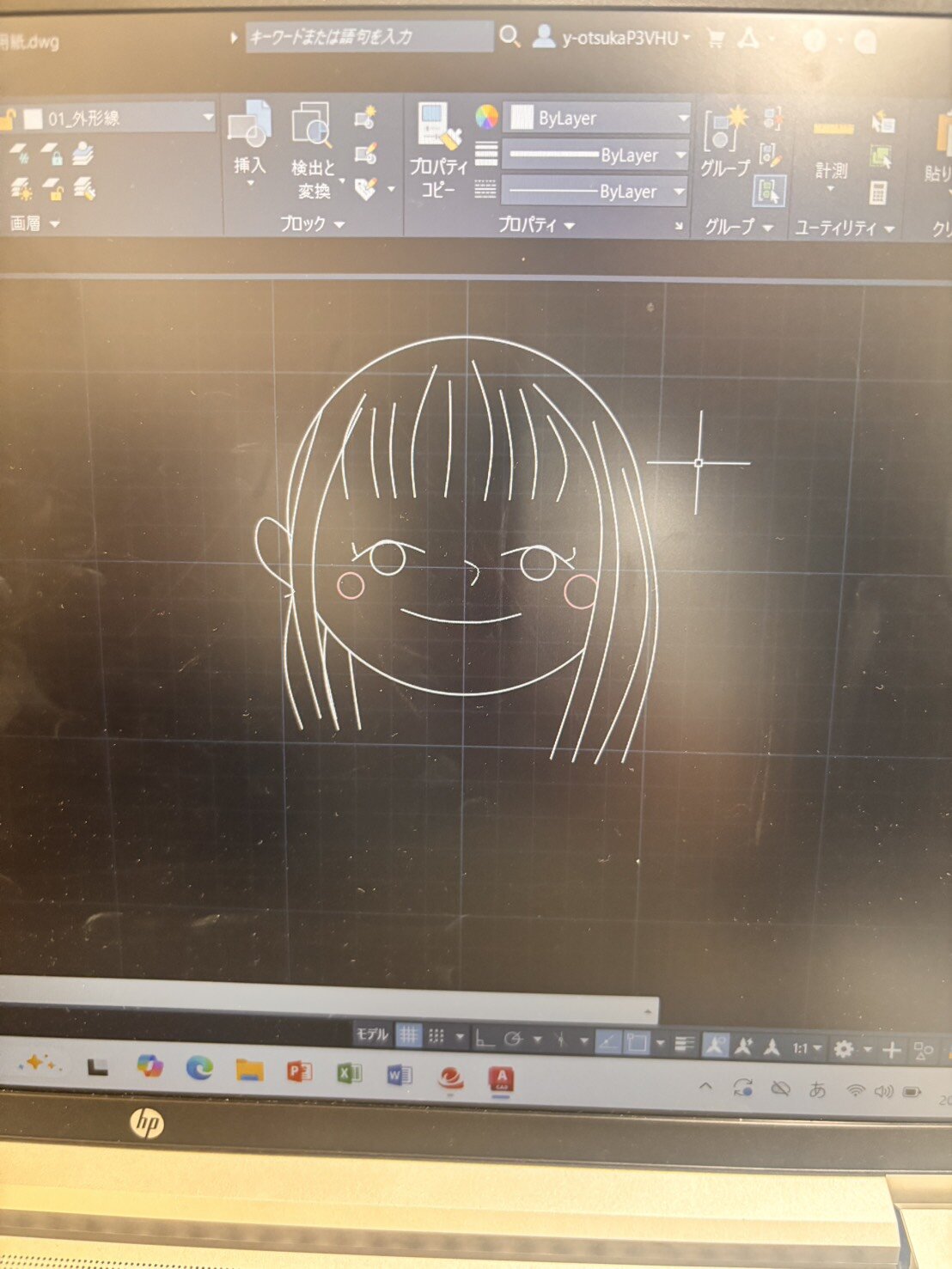952x1269 pixels.
Task: Click the keyword search input field
Action: pos(368,37)
